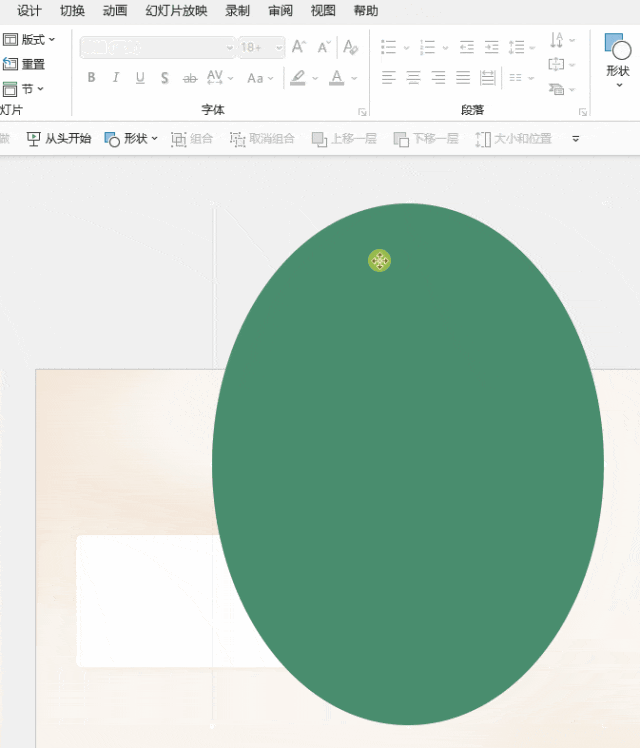This screenshot has height=748, width=640.
Task: Switch to the Review (审阅) tab
Action: pyautogui.click(x=280, y=11)
